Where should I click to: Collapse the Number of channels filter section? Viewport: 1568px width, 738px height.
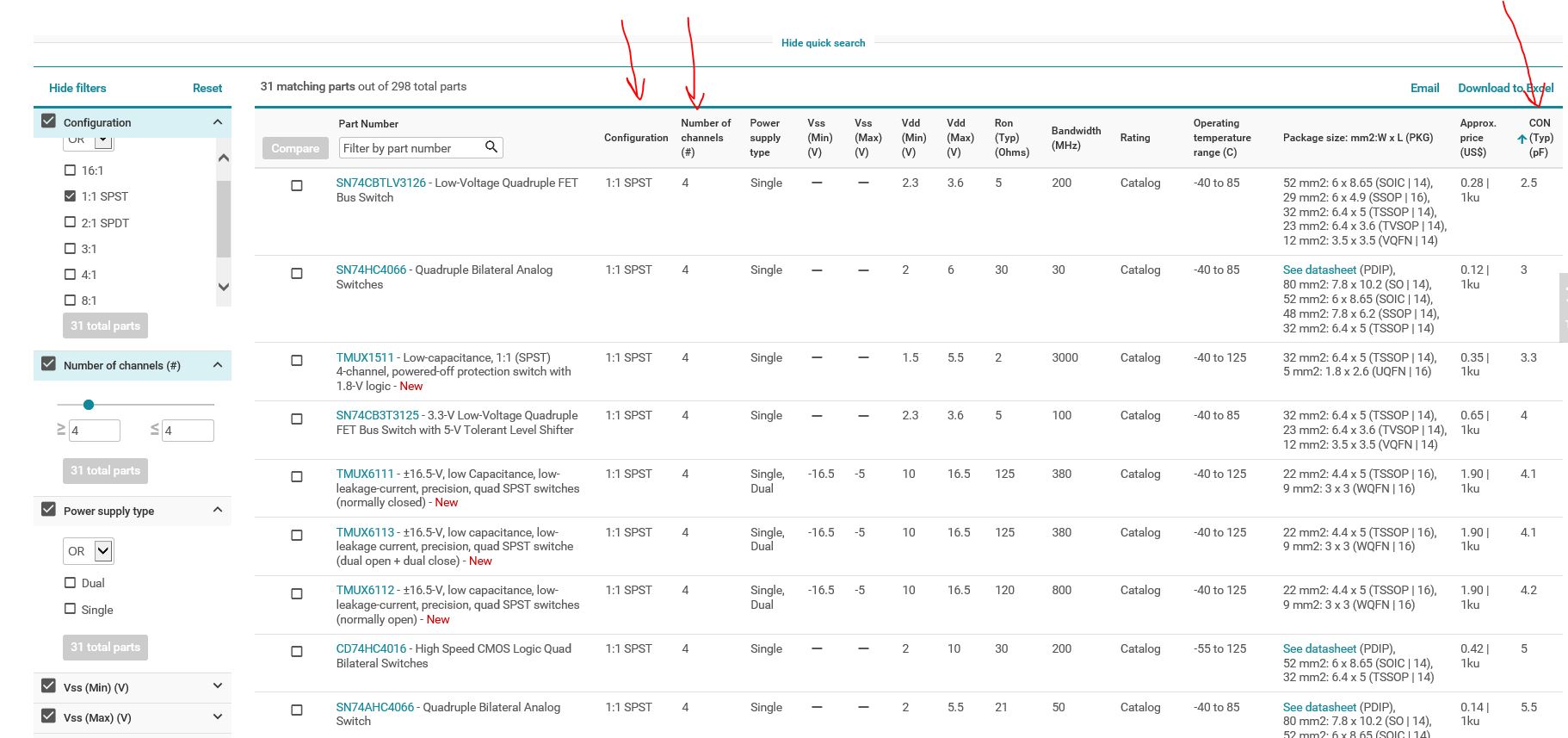[218, 365]
